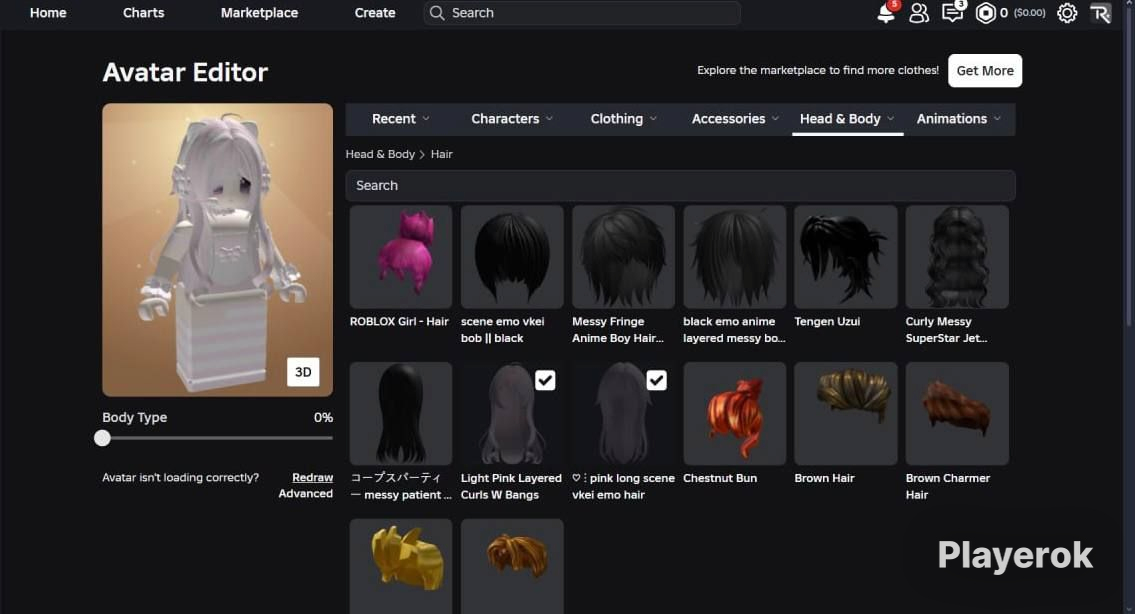Select scene emo vkei bob black hair
1135x614 pixels.
(512, 257)
